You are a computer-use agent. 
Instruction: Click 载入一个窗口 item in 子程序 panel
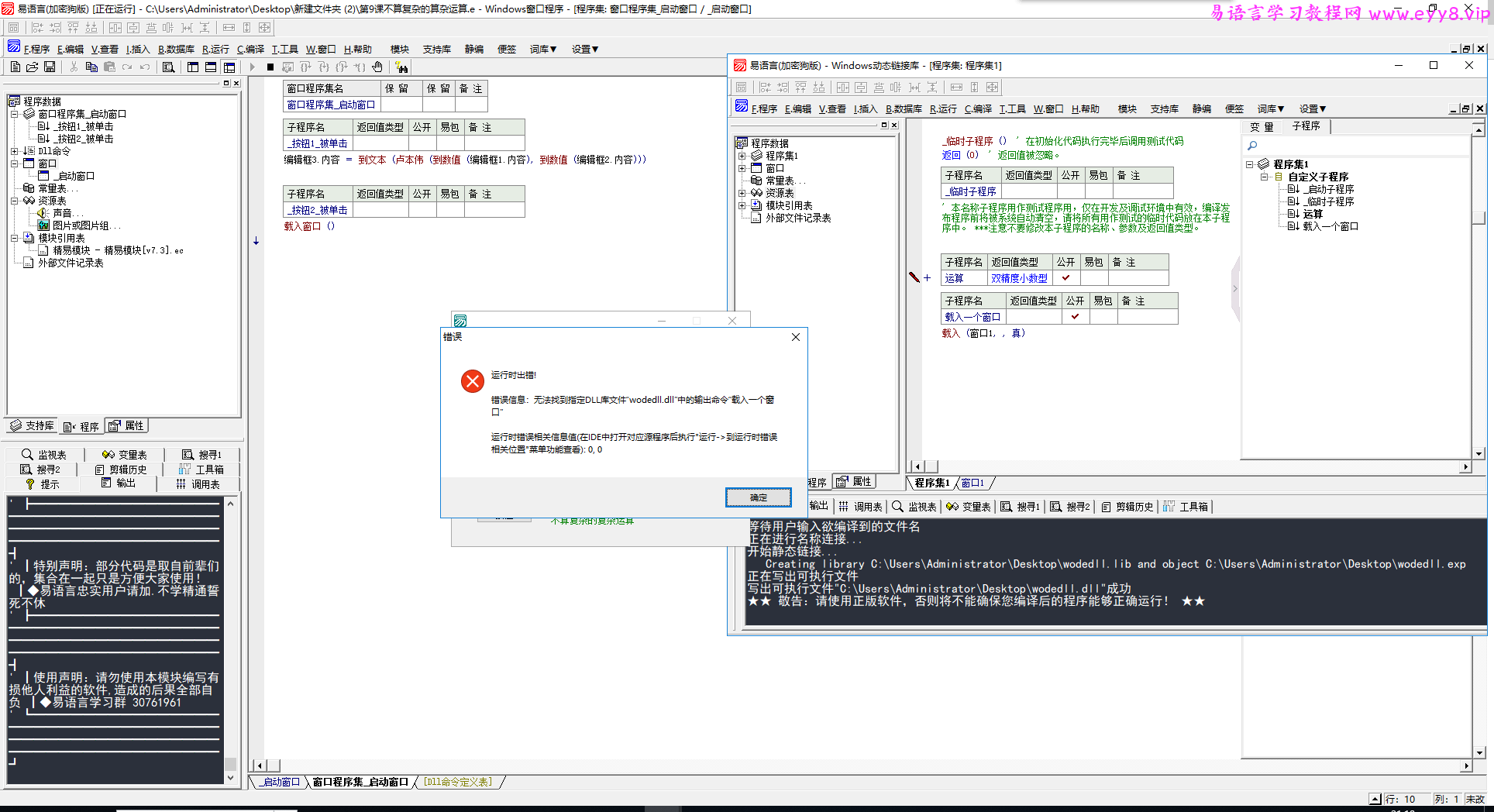click(1330, 226)
